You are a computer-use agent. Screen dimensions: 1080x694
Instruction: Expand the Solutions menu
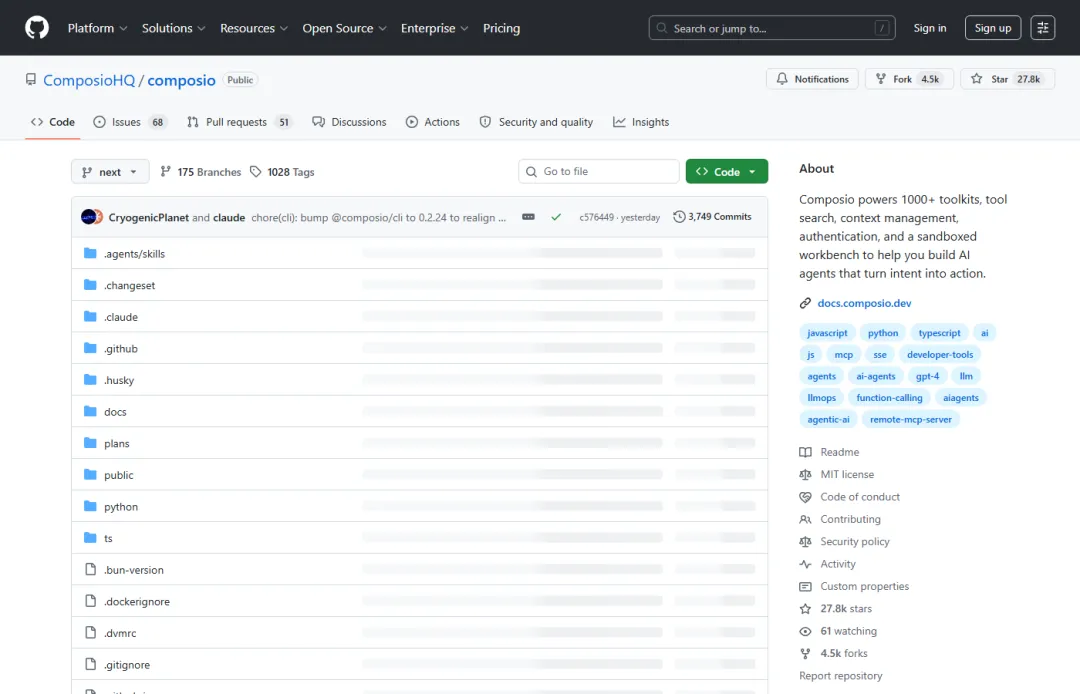pyautogui.click(x=174, y=28)
